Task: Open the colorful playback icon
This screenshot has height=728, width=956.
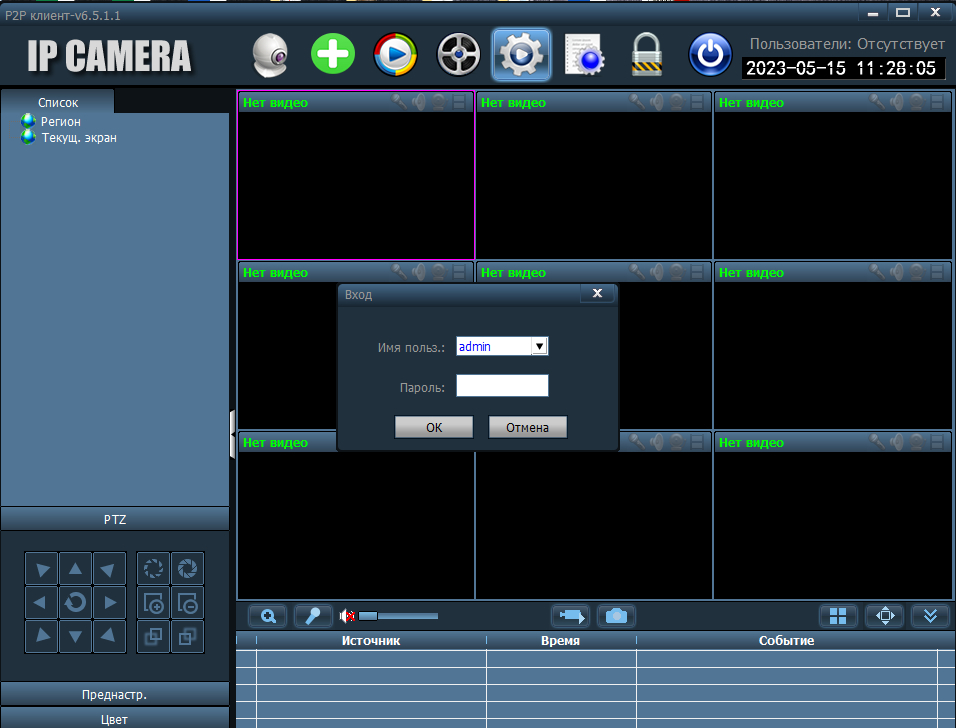Action: click(396, 54)
